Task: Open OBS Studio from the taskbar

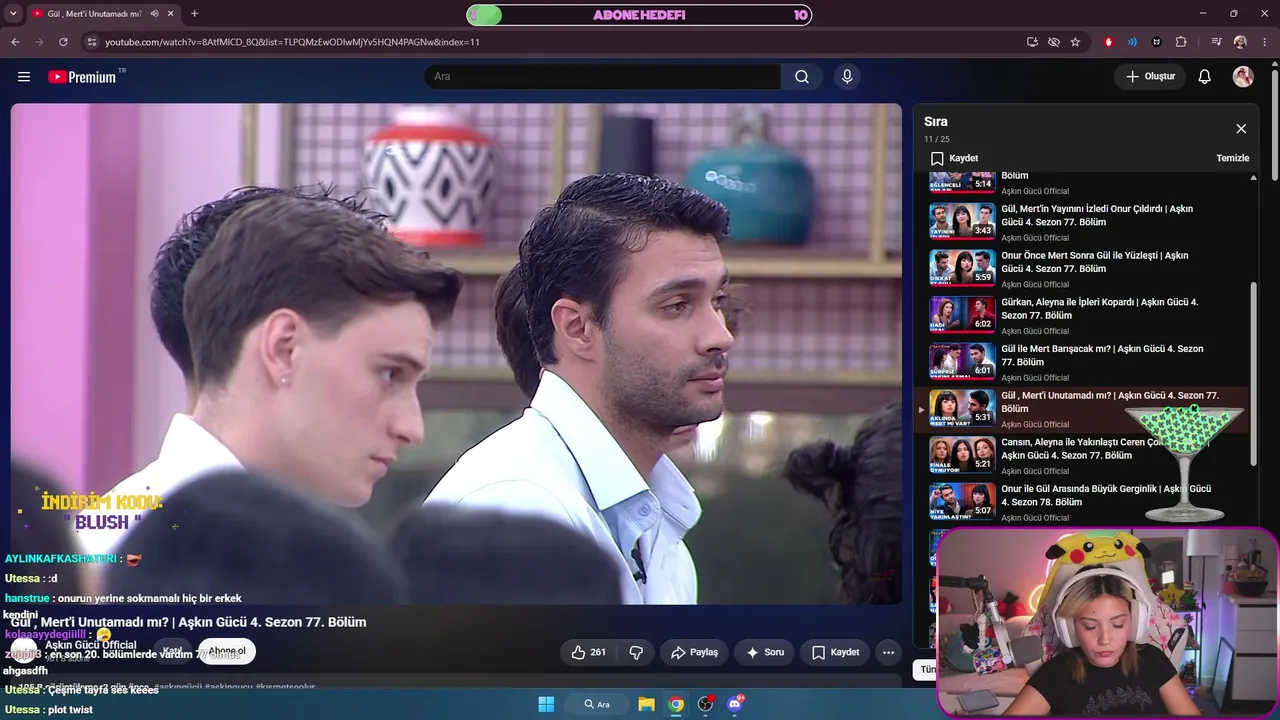Action: click(706, 704)
